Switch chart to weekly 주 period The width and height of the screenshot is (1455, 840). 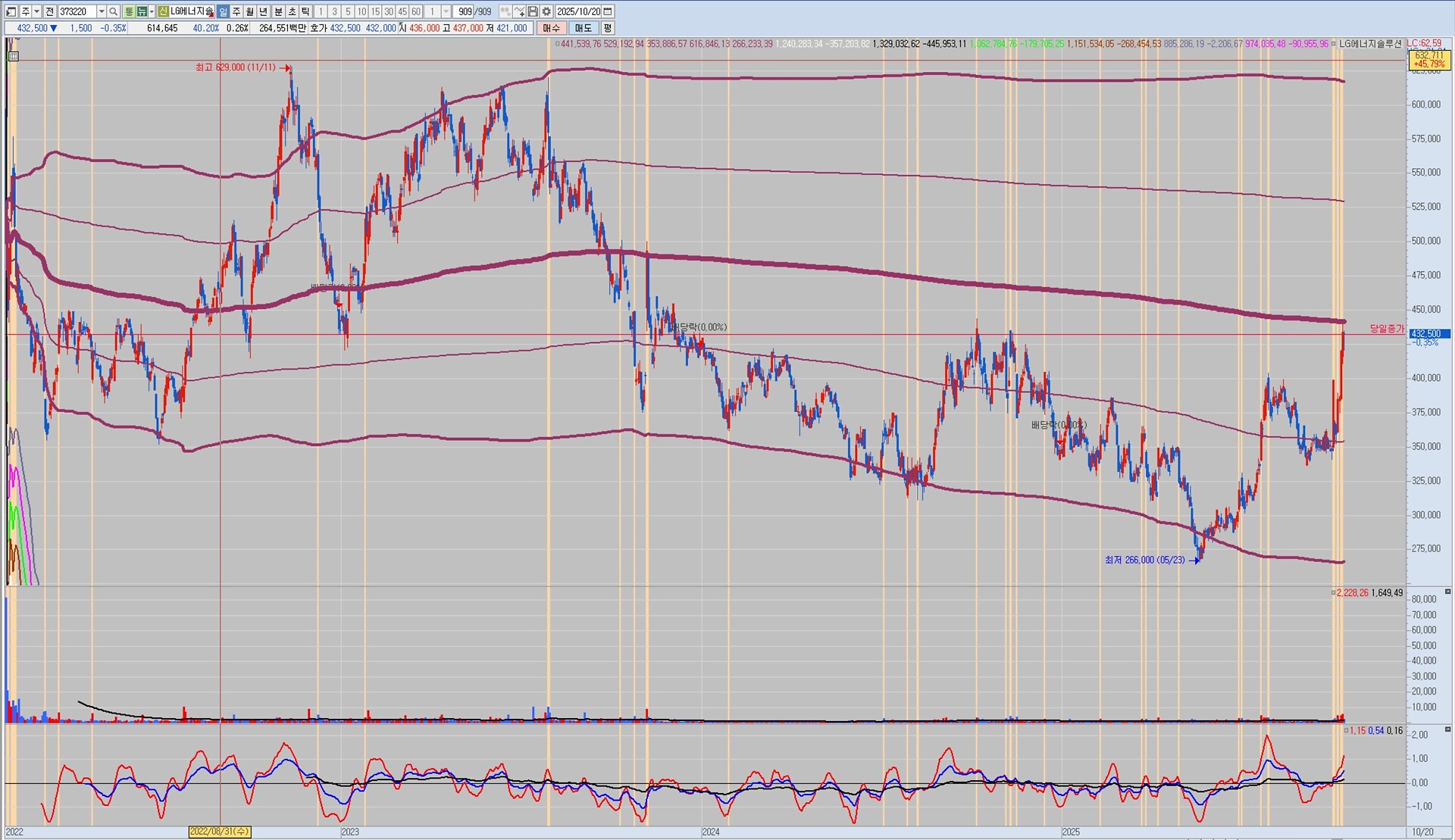[236, 11]
